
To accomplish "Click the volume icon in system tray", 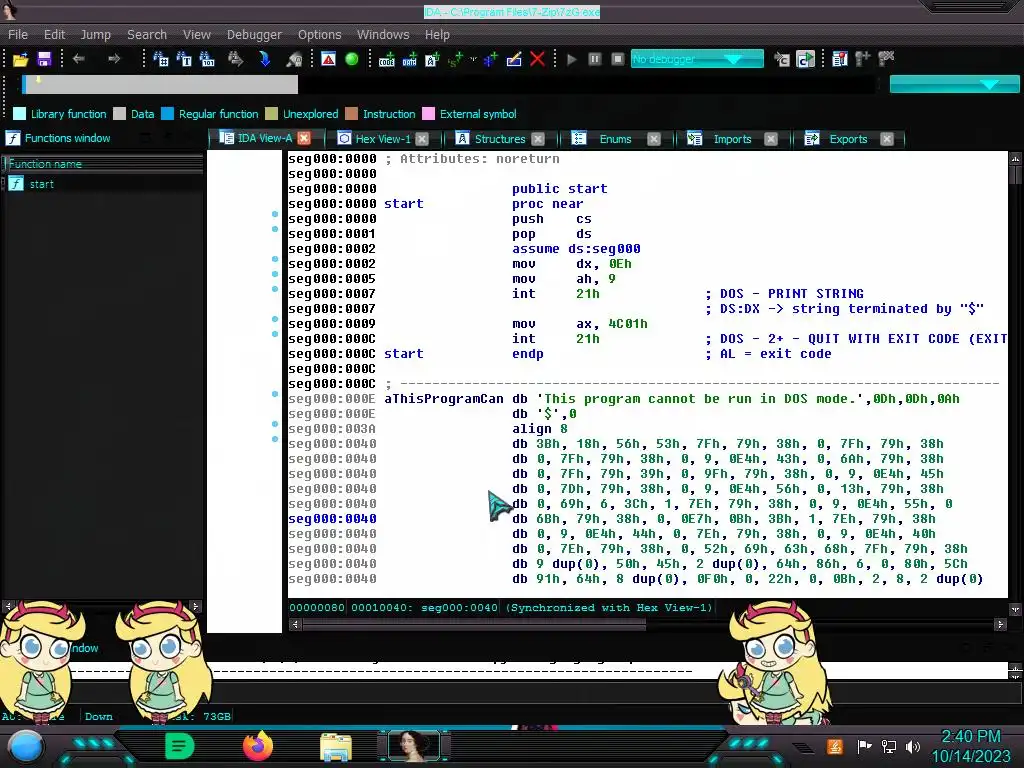I will coord(913,746).
